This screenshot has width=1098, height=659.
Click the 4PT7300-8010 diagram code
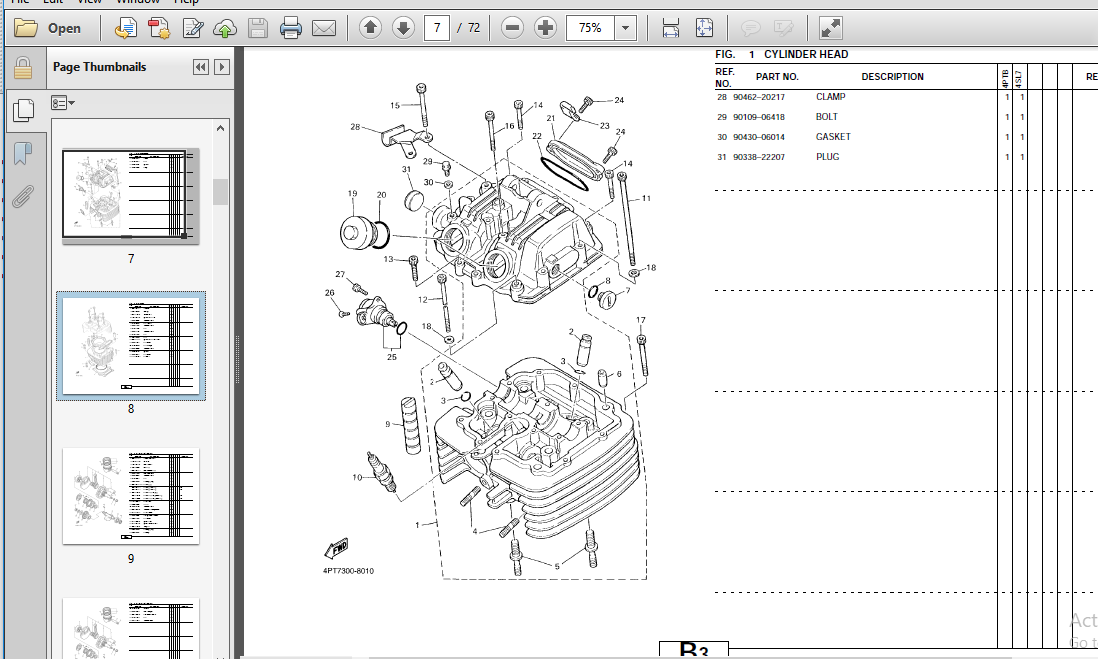tap(348, 571)
